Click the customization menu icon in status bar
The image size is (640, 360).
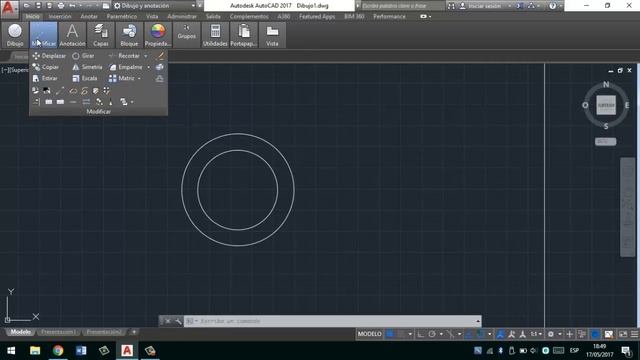coord(635,334)
